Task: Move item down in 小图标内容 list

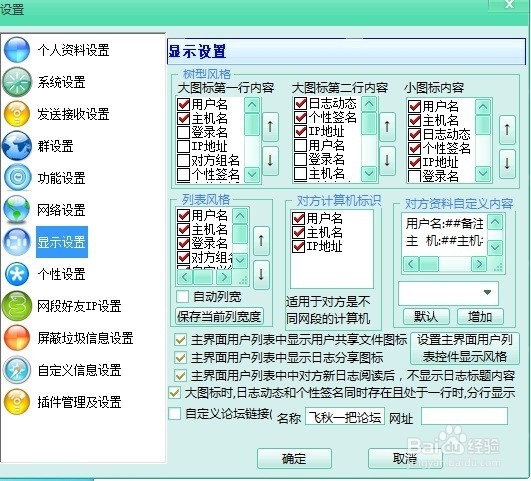Action: click(x=507, y=164)
